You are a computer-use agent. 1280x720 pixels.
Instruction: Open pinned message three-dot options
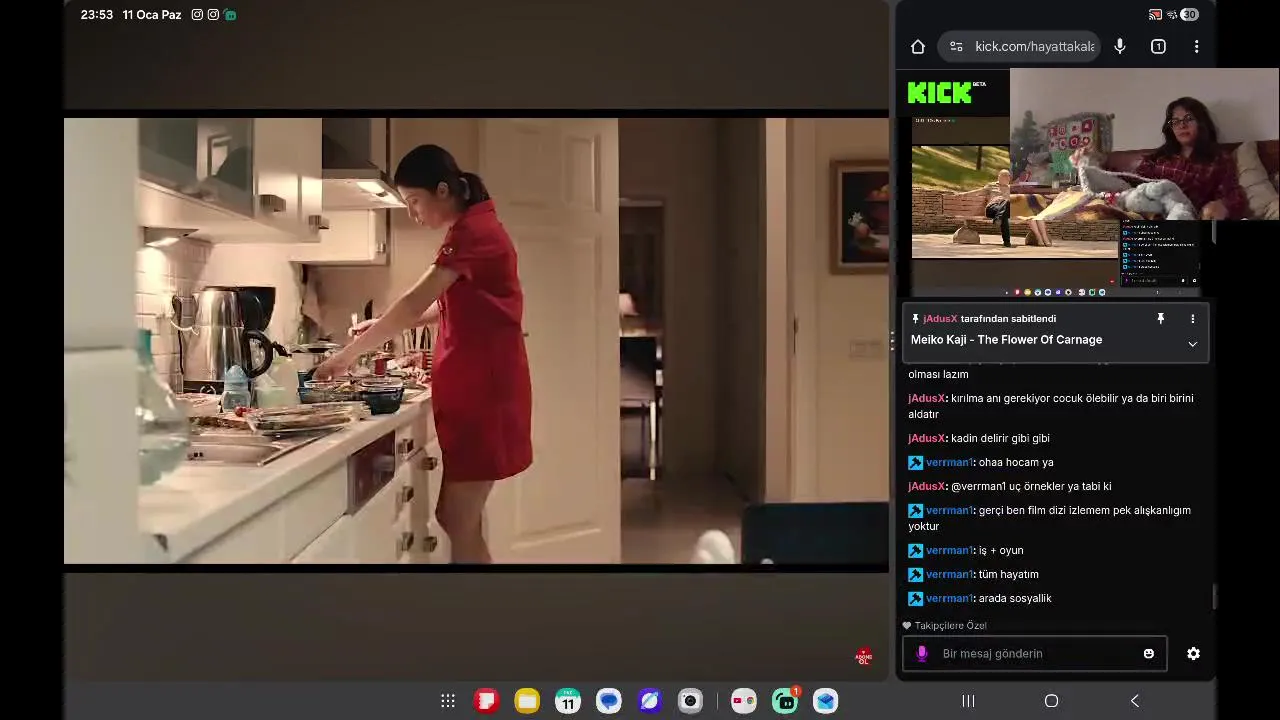pos(1192,319)
